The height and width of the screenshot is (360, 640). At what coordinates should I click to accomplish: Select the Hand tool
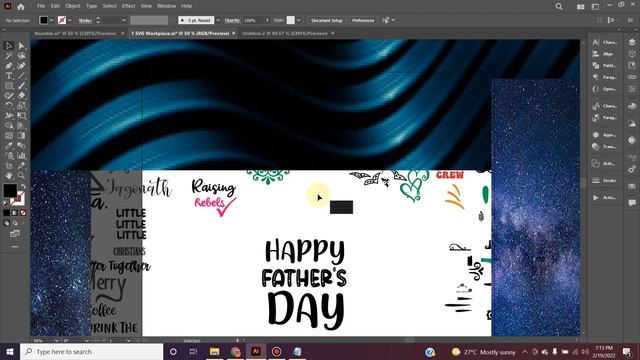[9, 176]
